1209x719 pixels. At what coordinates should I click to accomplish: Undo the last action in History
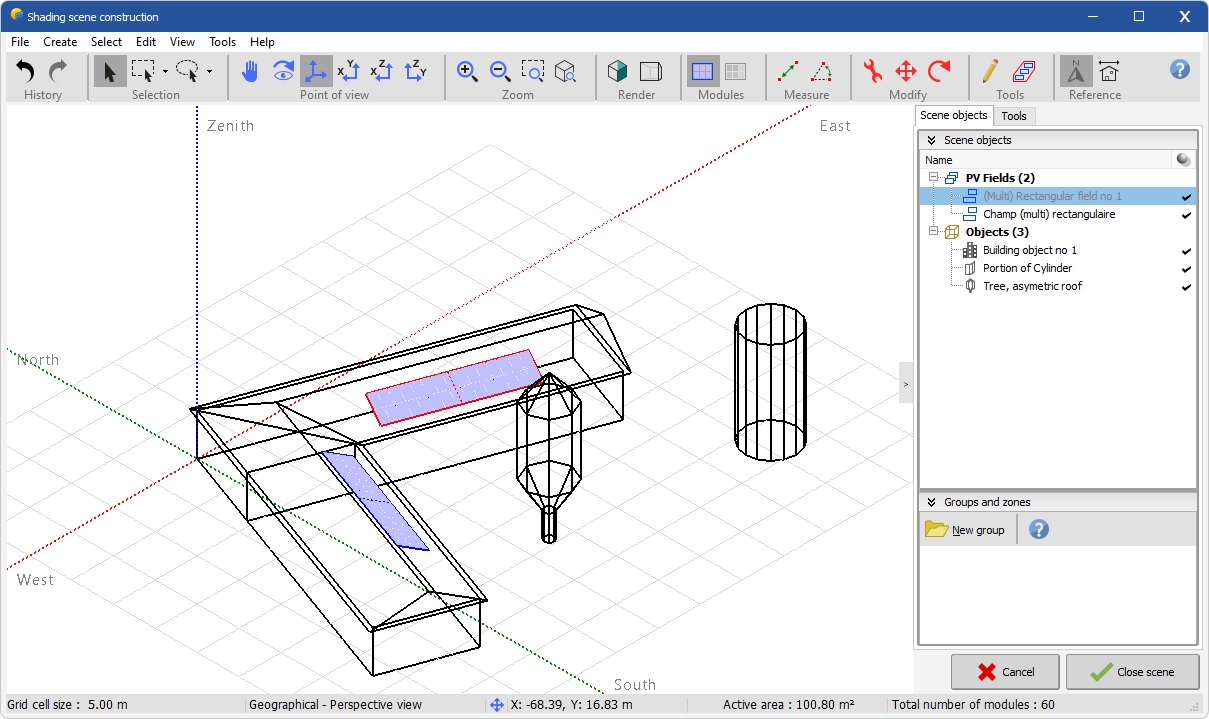pyautogui.click(x=26, y=71)
